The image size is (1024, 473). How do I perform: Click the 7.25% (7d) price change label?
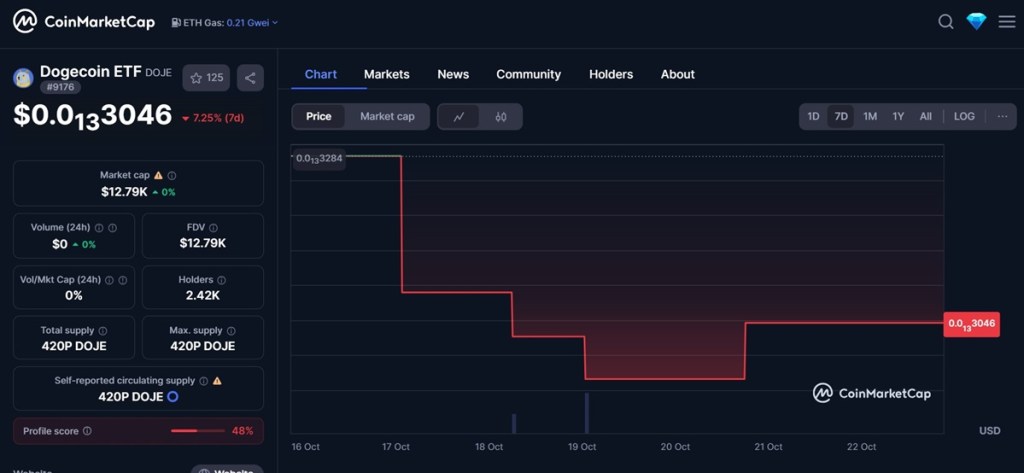[x=213, y=118]
